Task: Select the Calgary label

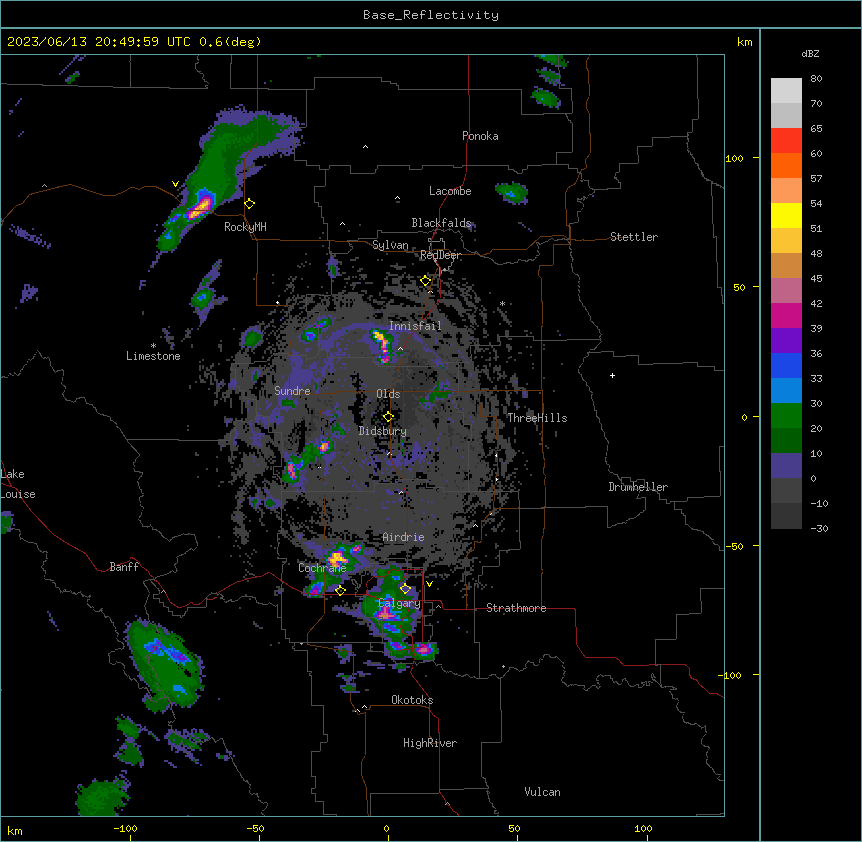Action: click(400, 603)
